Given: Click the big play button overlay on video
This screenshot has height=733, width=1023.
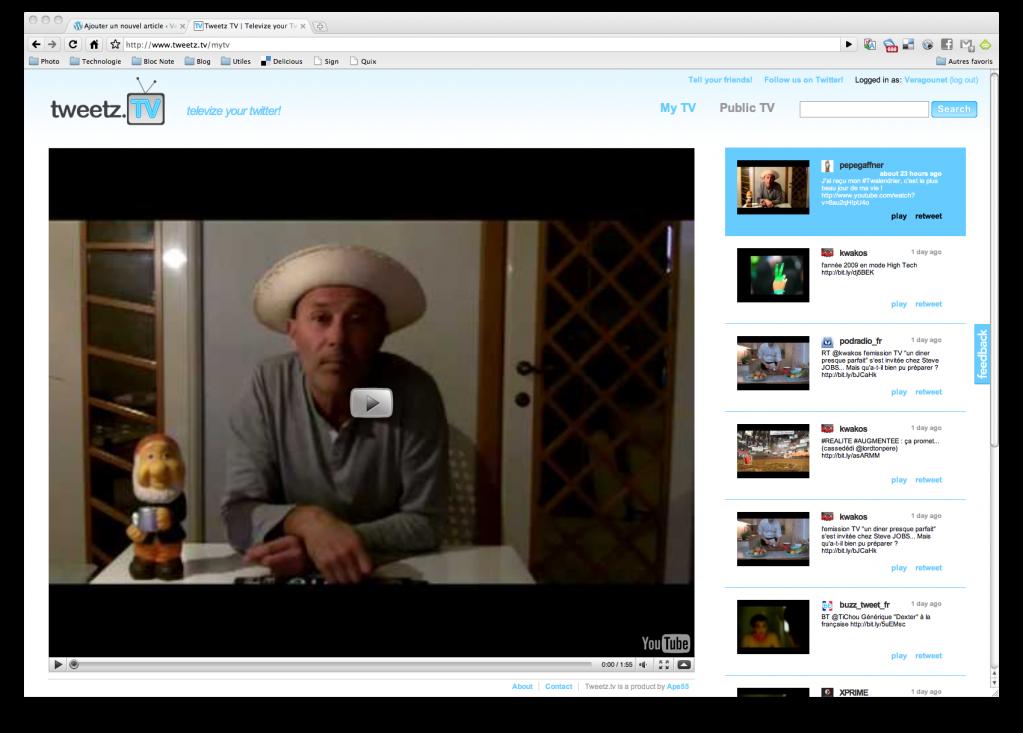Looking at the screenshot, I should (x=371, y=403).
